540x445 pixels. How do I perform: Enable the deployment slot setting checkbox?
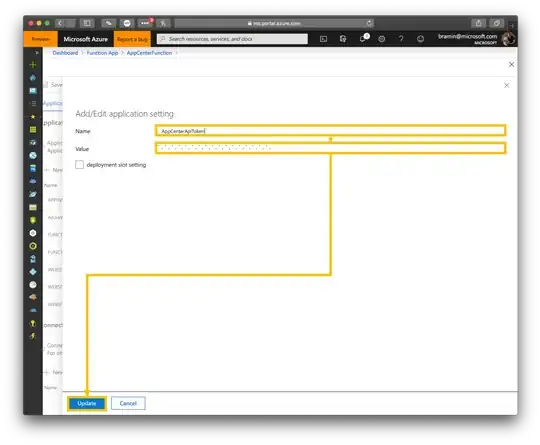point(80,165)
